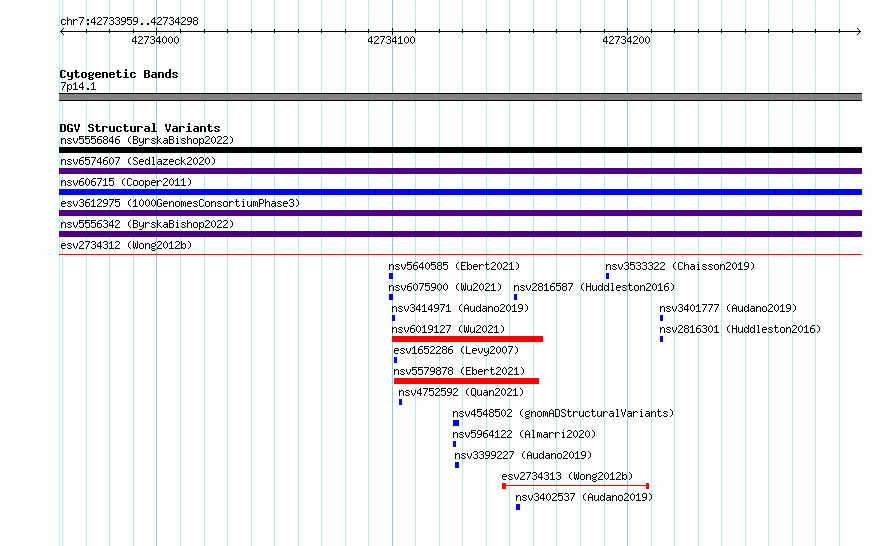This screenshot has width=890, height=546.
Task: Open esv3612975 (1000GenomesConsortiumPhase3) label
Action: tap(180, 203)
